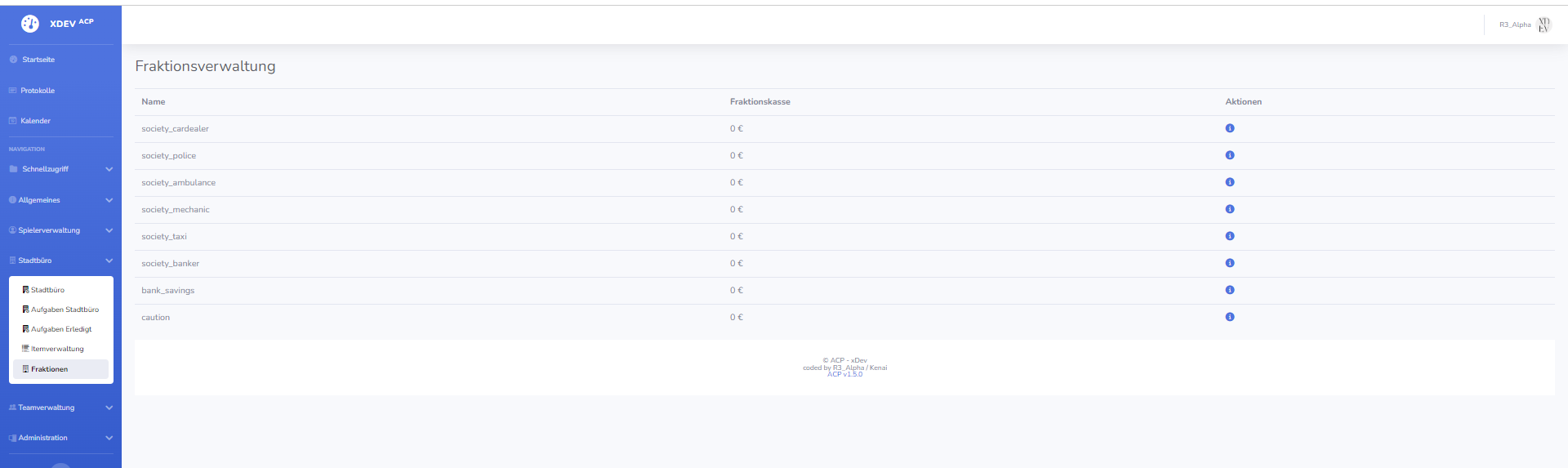Click info icon in society_taxi row

click(1229, 236)
